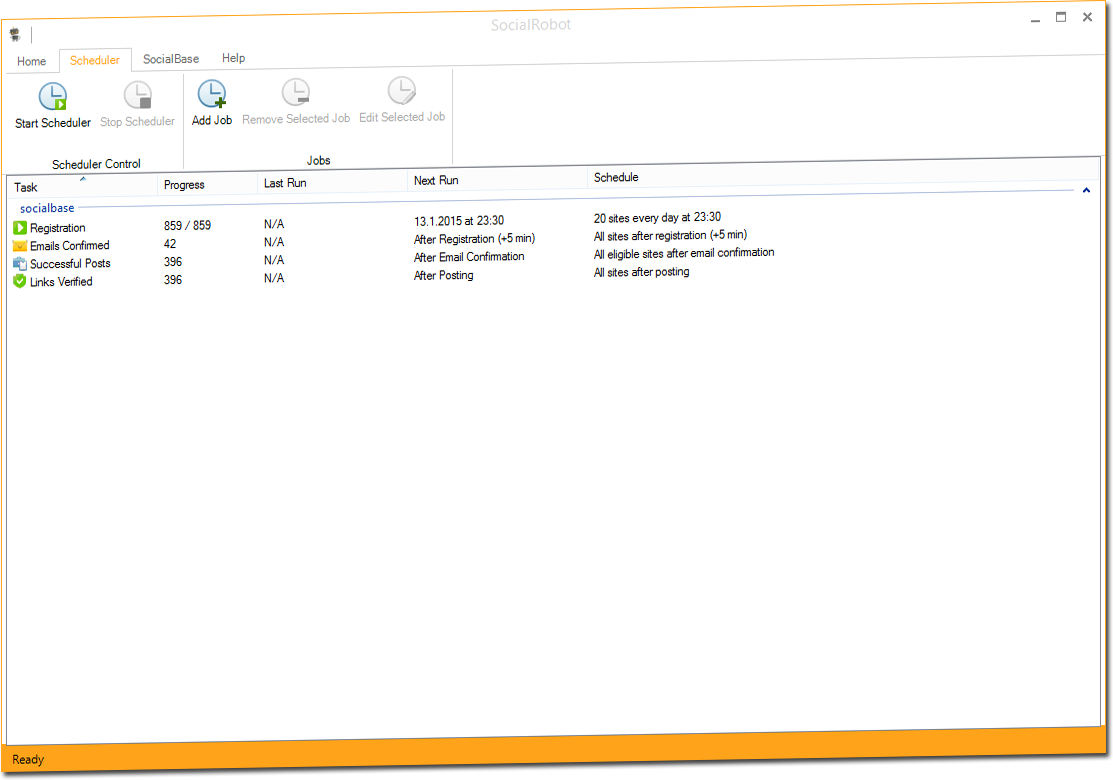
Task: Click the 859 / 859 progress value
Action: pyautogui.click(x=187, y=226)
